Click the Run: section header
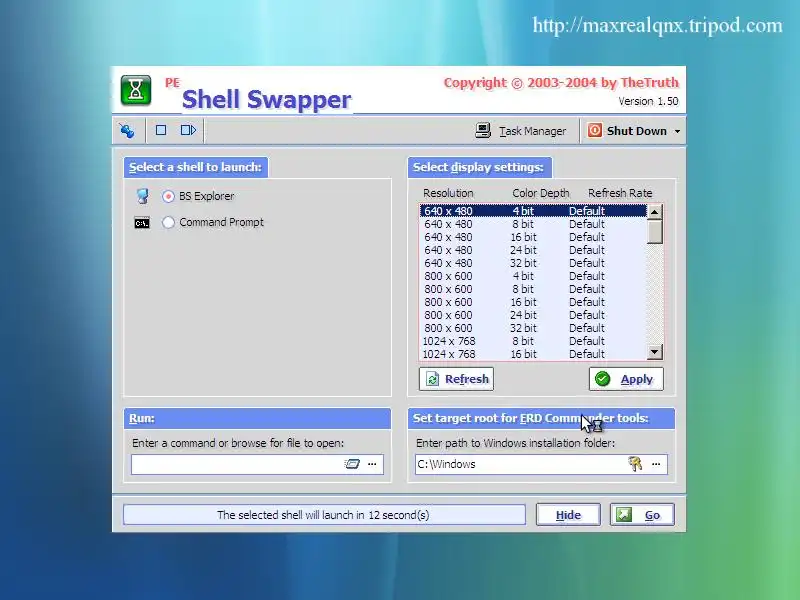Screen dimensions: 800x600 (257, 418)
